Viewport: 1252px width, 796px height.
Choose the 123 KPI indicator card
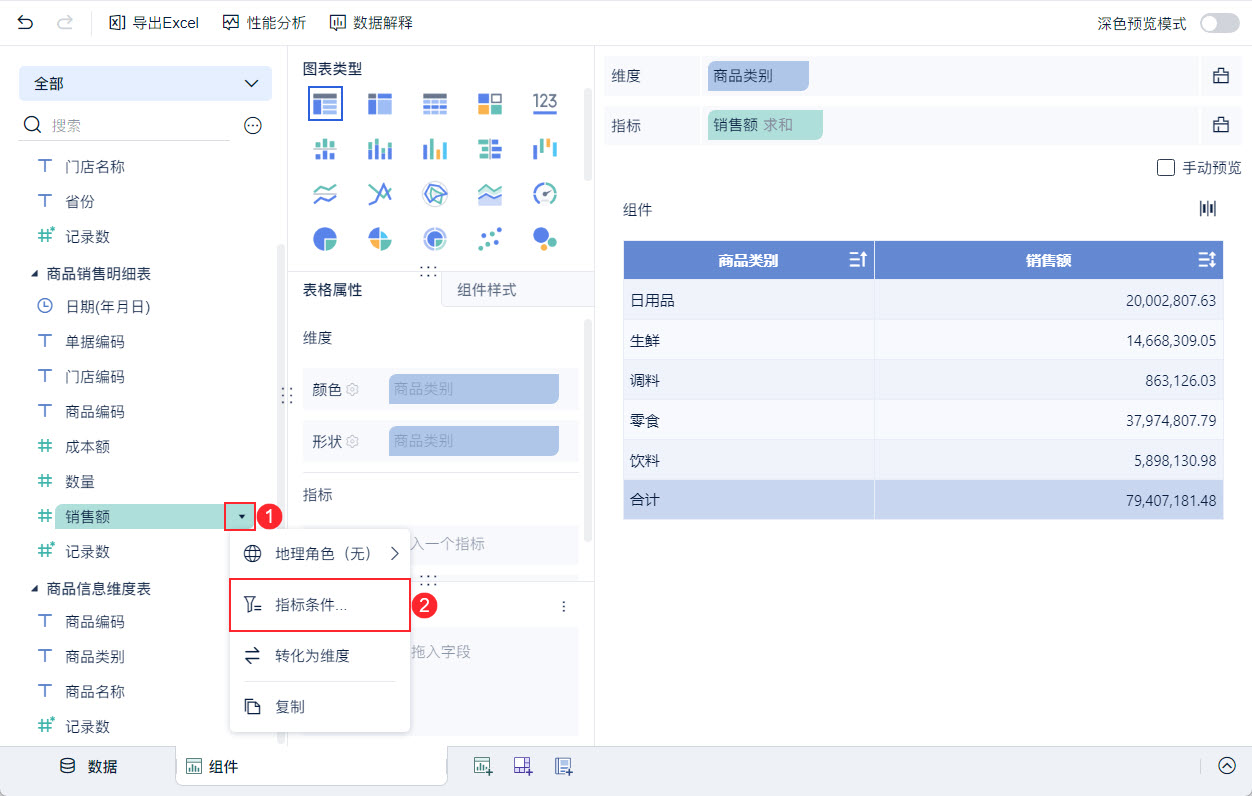(545, 102)
